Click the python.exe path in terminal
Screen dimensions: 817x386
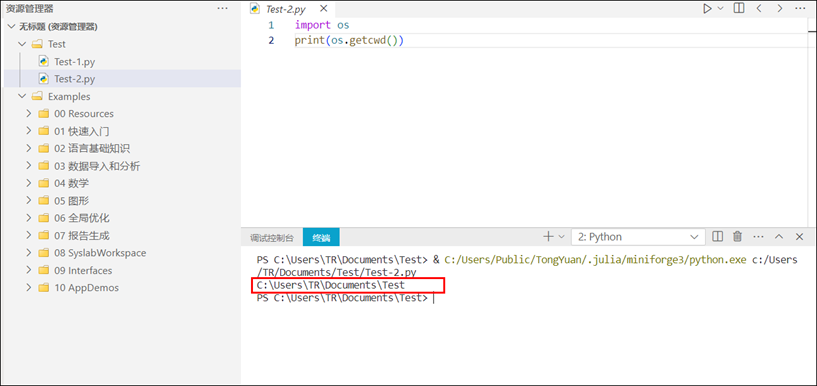click(x=596, y=259)
